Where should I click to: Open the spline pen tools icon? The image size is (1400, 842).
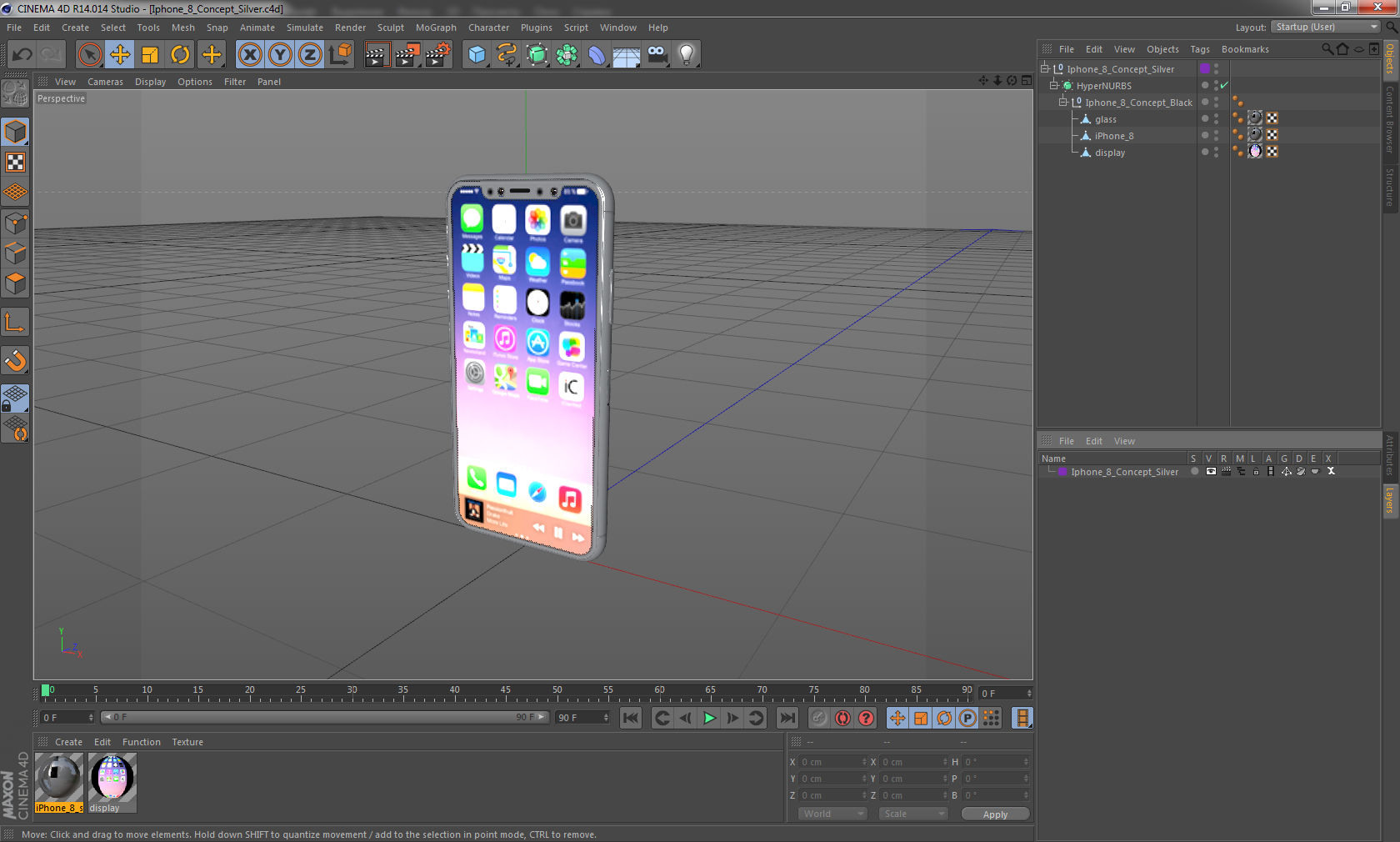(507, 55)
